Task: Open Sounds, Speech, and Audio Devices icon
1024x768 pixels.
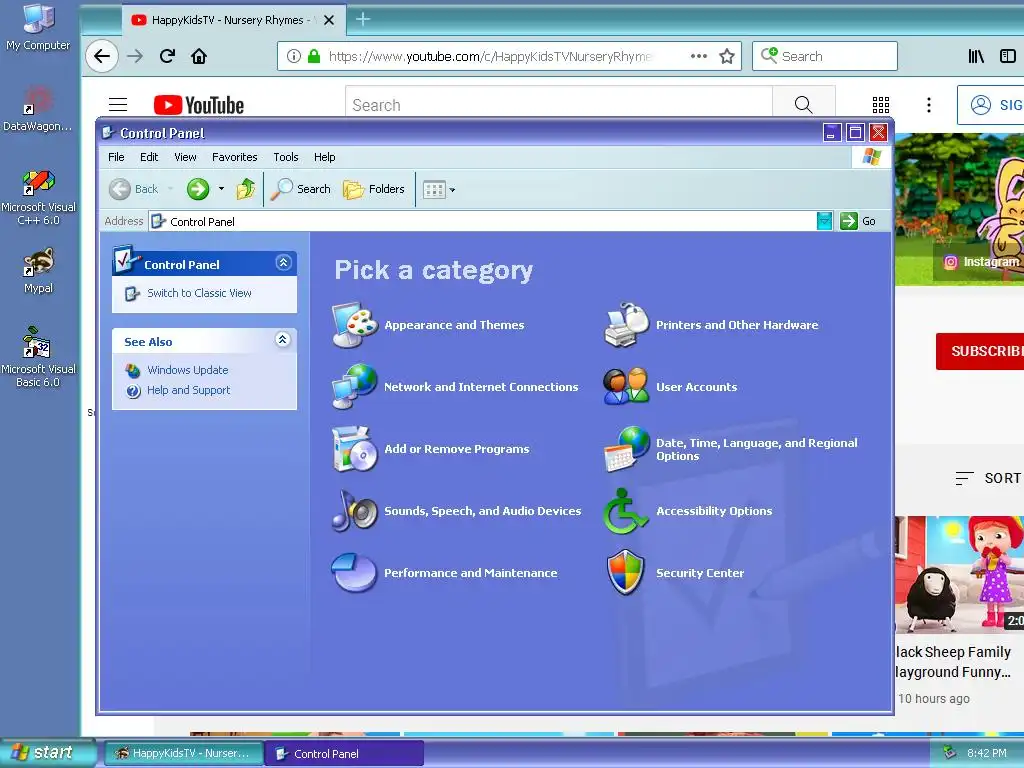Action: [x=355, y=511]
